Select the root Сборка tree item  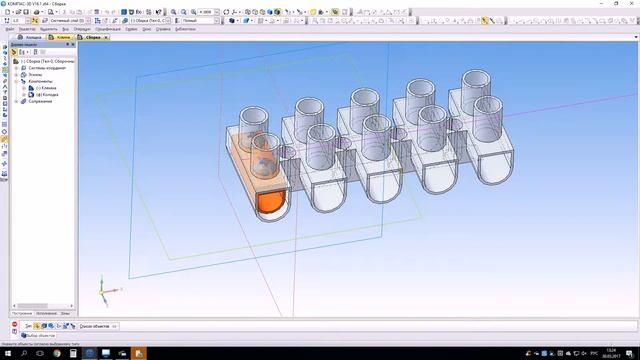pyautogui.click(x=47, y=61)
